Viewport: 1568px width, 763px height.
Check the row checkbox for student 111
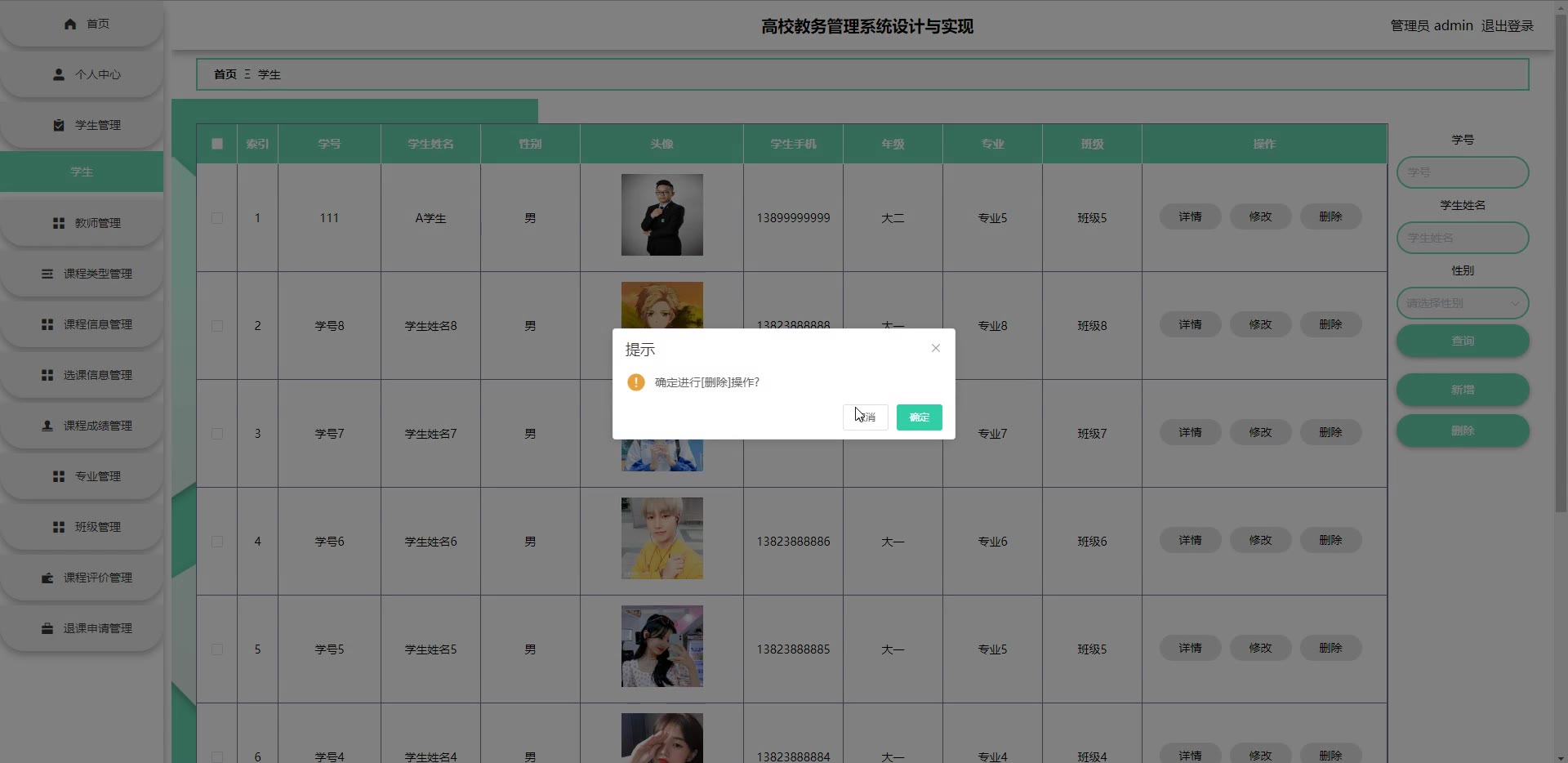point(217,218)
